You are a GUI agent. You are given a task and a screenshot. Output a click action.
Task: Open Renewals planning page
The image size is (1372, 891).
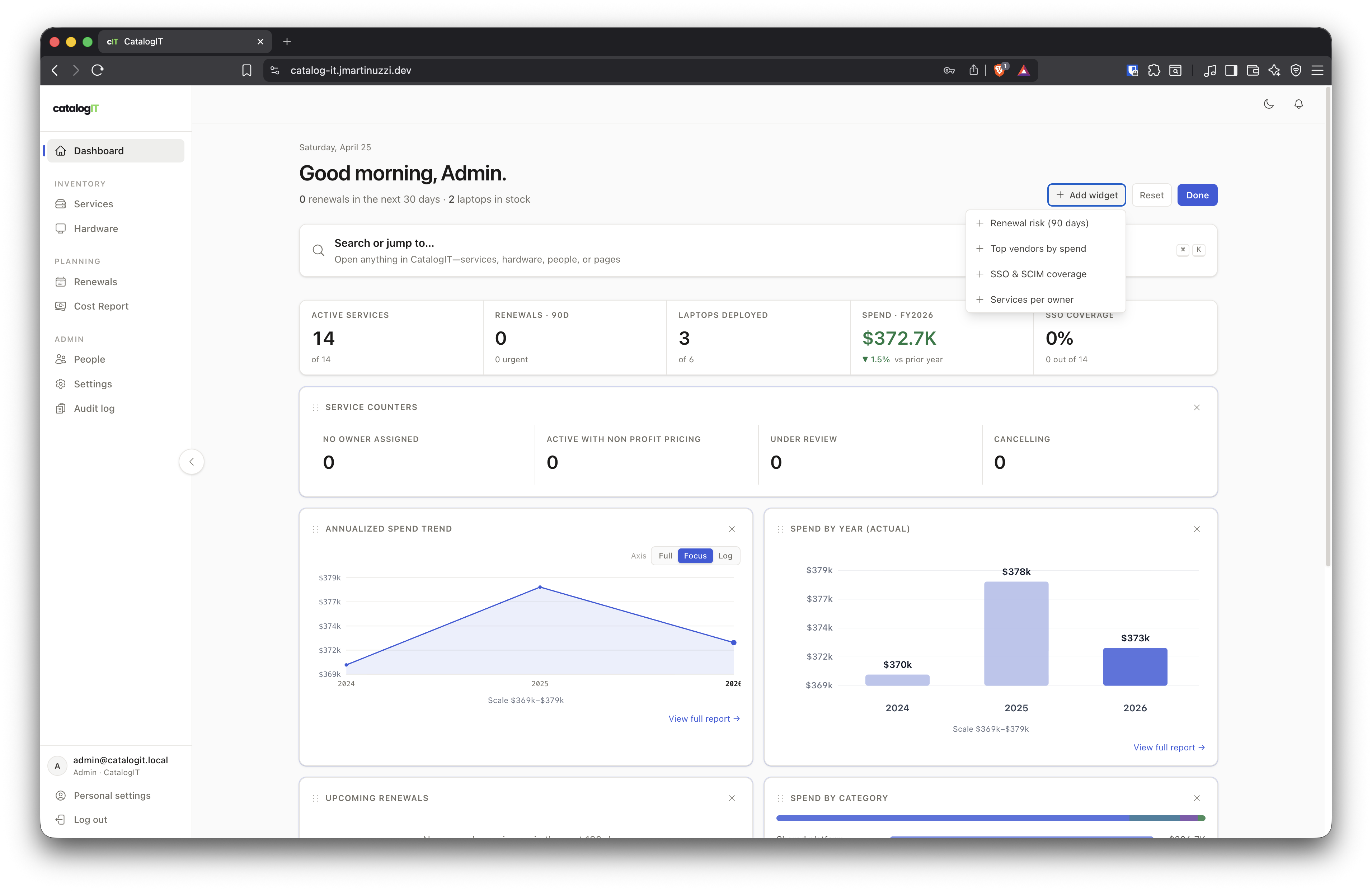pos(115,282)
